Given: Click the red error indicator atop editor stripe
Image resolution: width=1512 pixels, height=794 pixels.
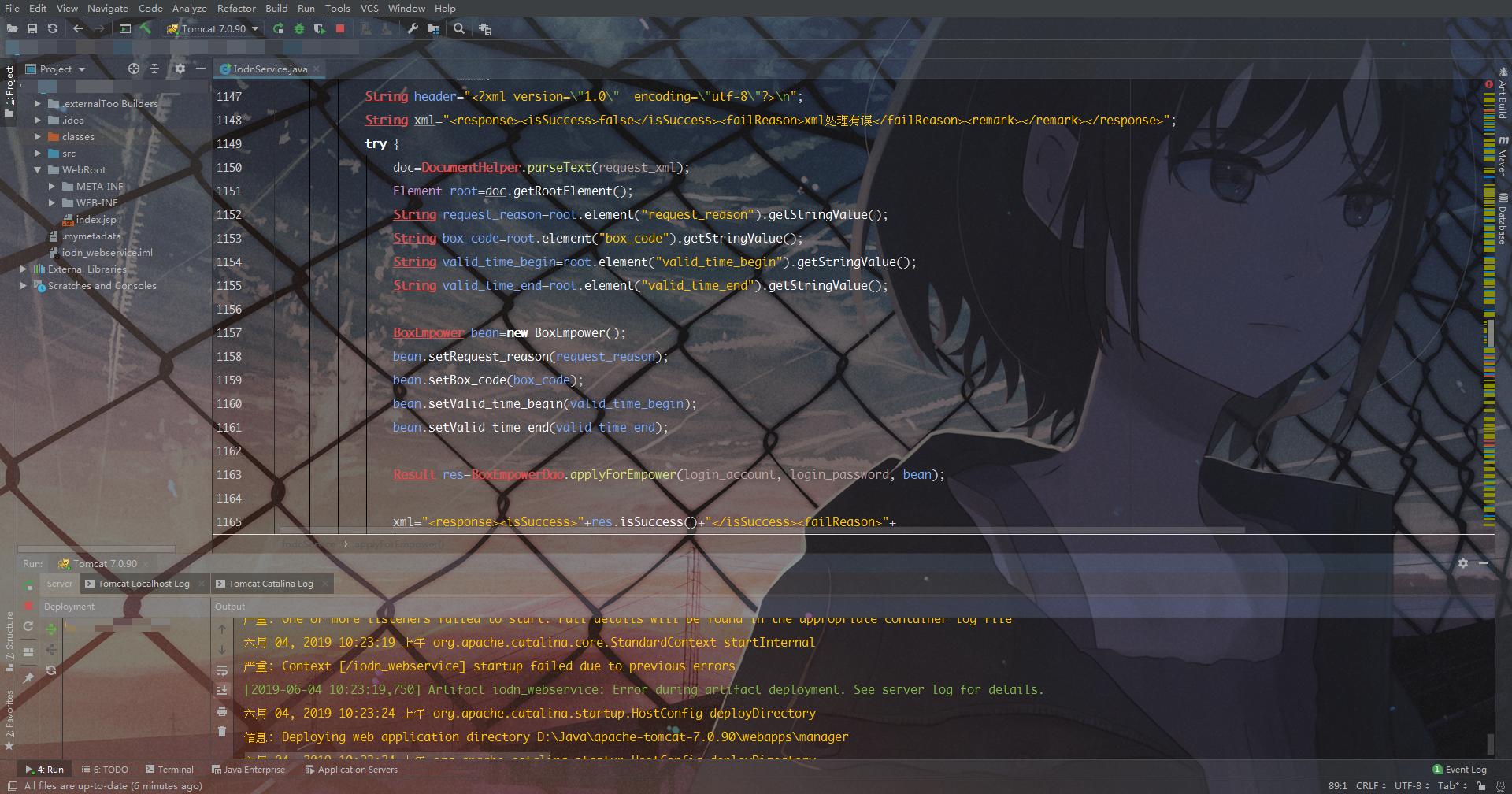Looking at the screenshot, I should pyautogui.click(x=1488, y=84).
